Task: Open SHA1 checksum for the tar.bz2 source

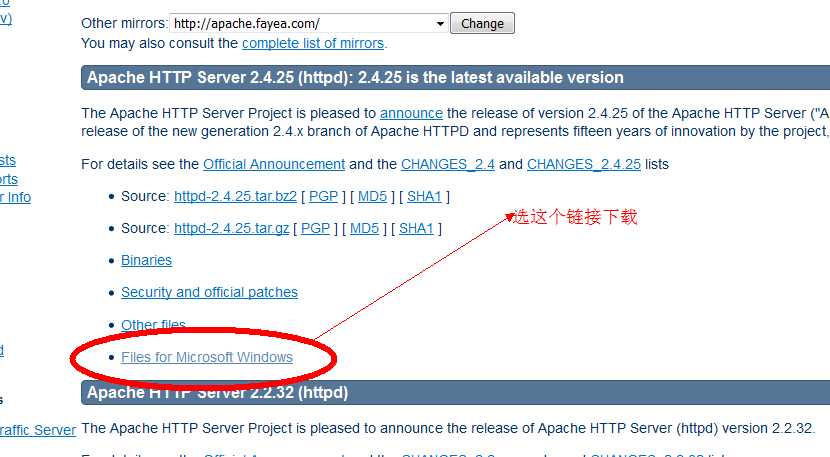Action: click(424, 196)
